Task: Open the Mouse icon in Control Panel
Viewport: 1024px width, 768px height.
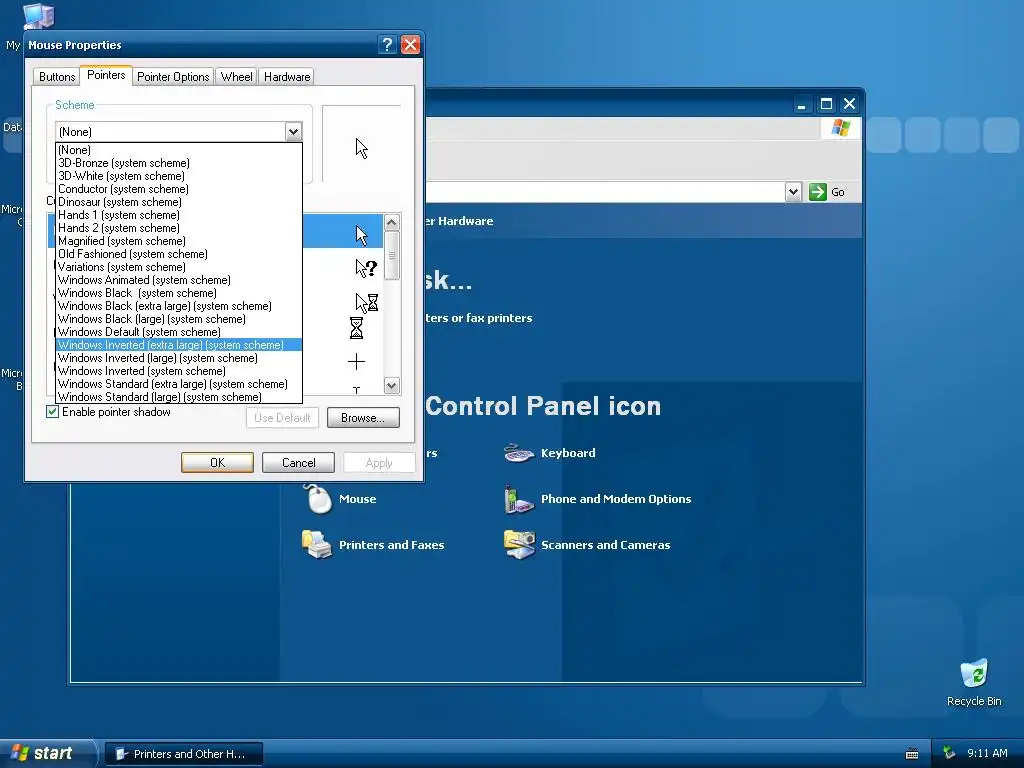Action: pyautogui.click(x=318, y=499)
